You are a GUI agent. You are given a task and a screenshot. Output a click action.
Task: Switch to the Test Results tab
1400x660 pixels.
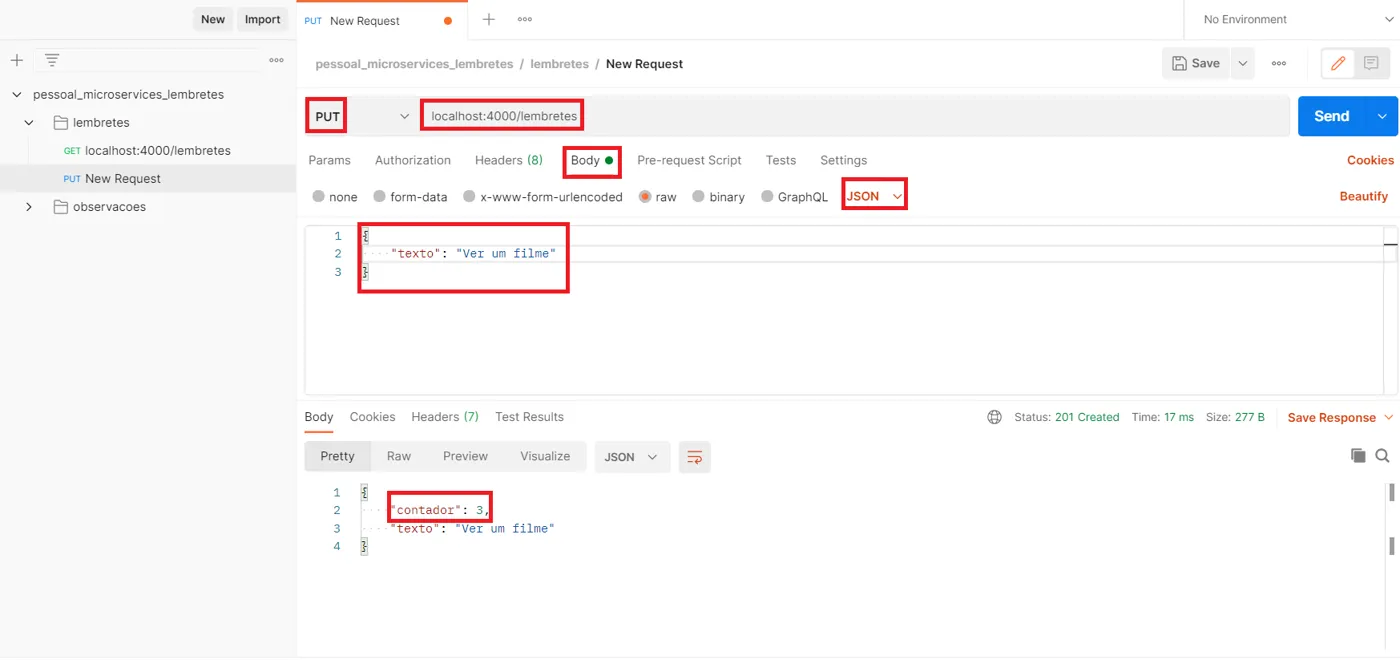(529, 417)
